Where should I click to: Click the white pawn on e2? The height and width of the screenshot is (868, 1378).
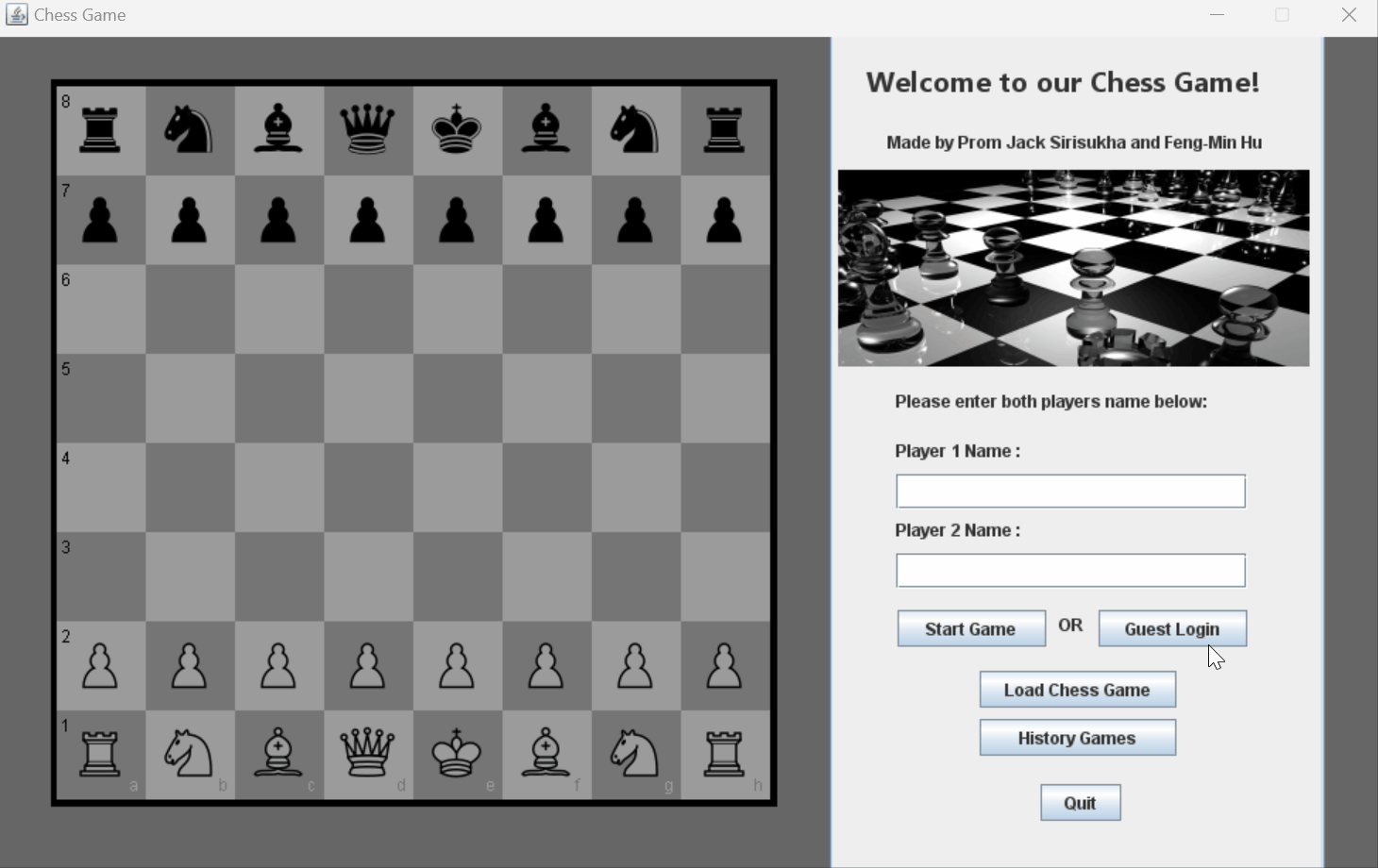457,665
